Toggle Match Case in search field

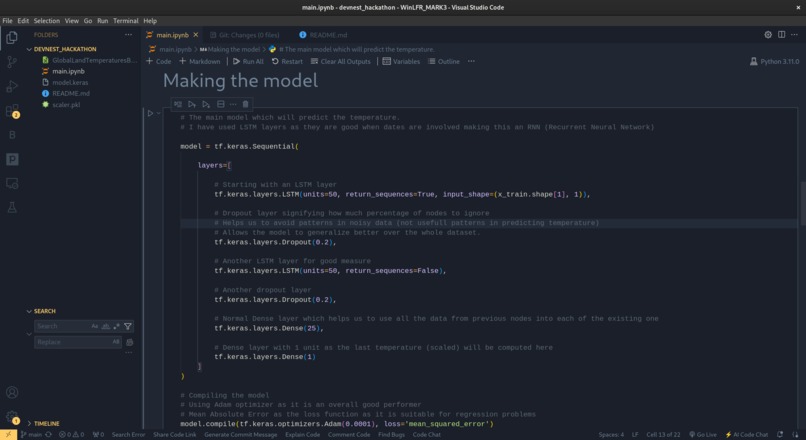click(95, 326)
